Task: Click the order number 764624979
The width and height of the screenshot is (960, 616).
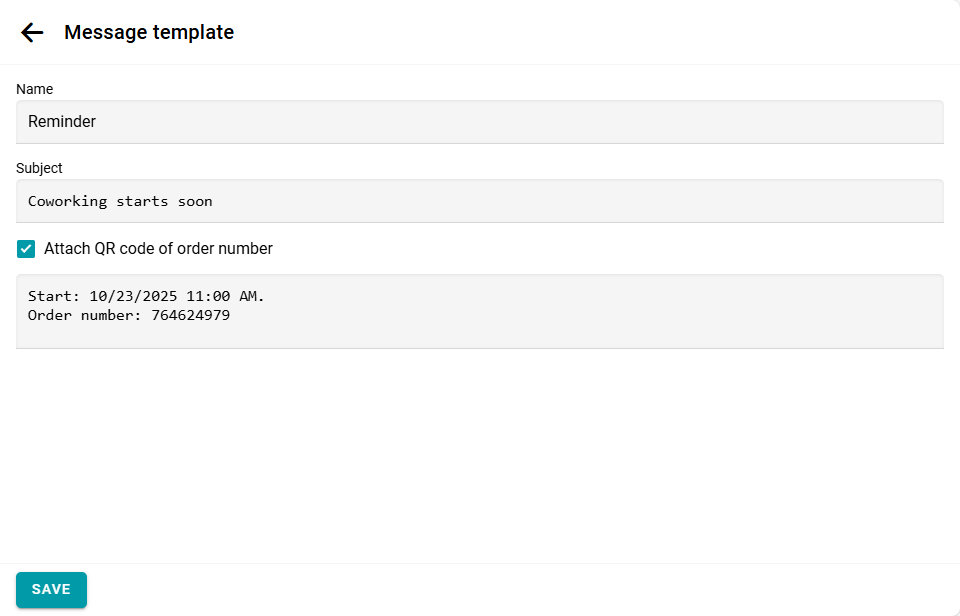Action: point(190,316)
